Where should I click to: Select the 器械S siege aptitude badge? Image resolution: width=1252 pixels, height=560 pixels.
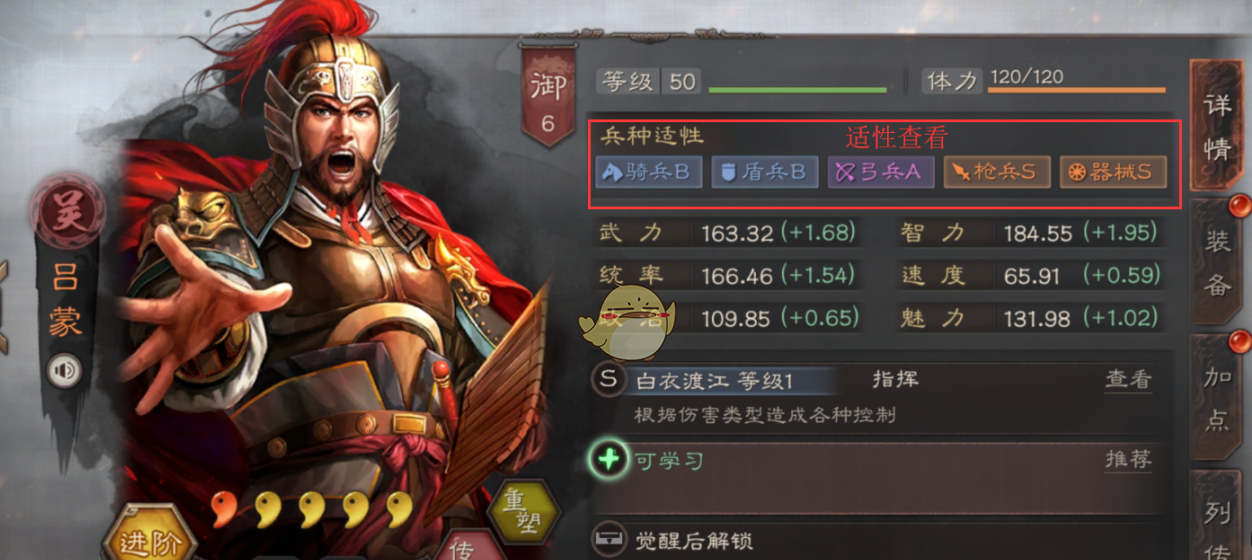(1113, 172)
